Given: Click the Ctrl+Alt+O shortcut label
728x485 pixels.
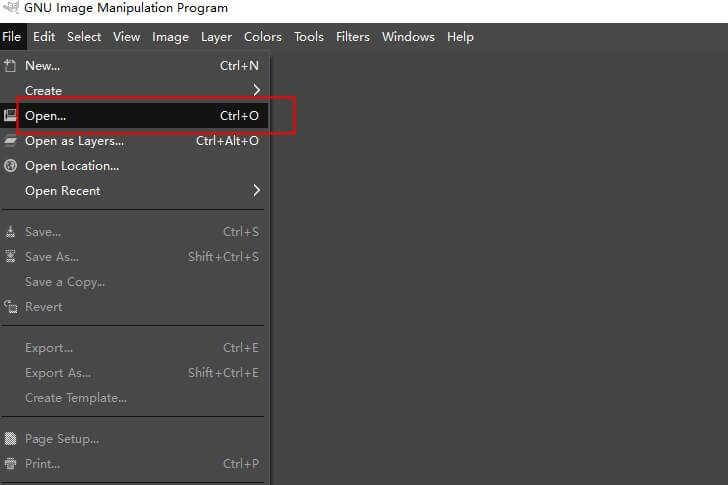Looking at the screenshot, I should point(227,141).
